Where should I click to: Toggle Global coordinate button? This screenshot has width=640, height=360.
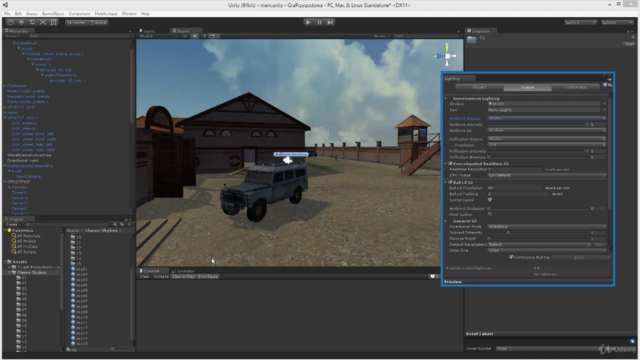click(98, 22)
